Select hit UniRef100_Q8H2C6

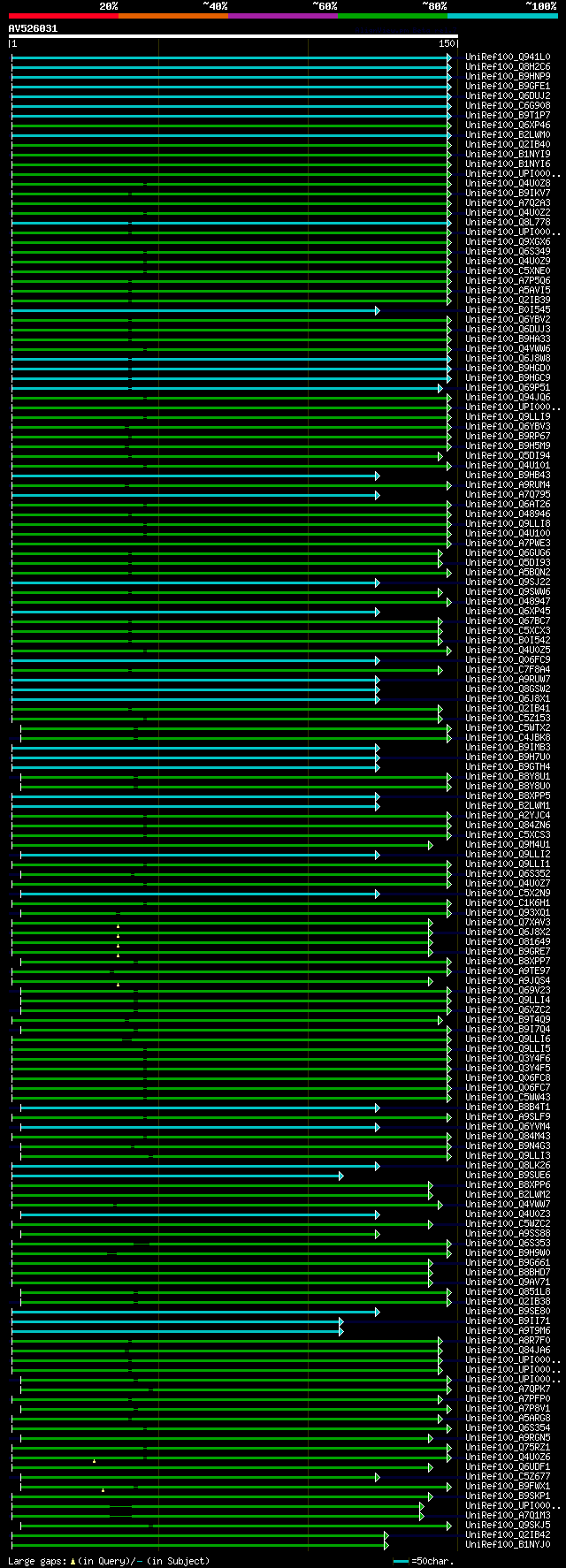508,67
